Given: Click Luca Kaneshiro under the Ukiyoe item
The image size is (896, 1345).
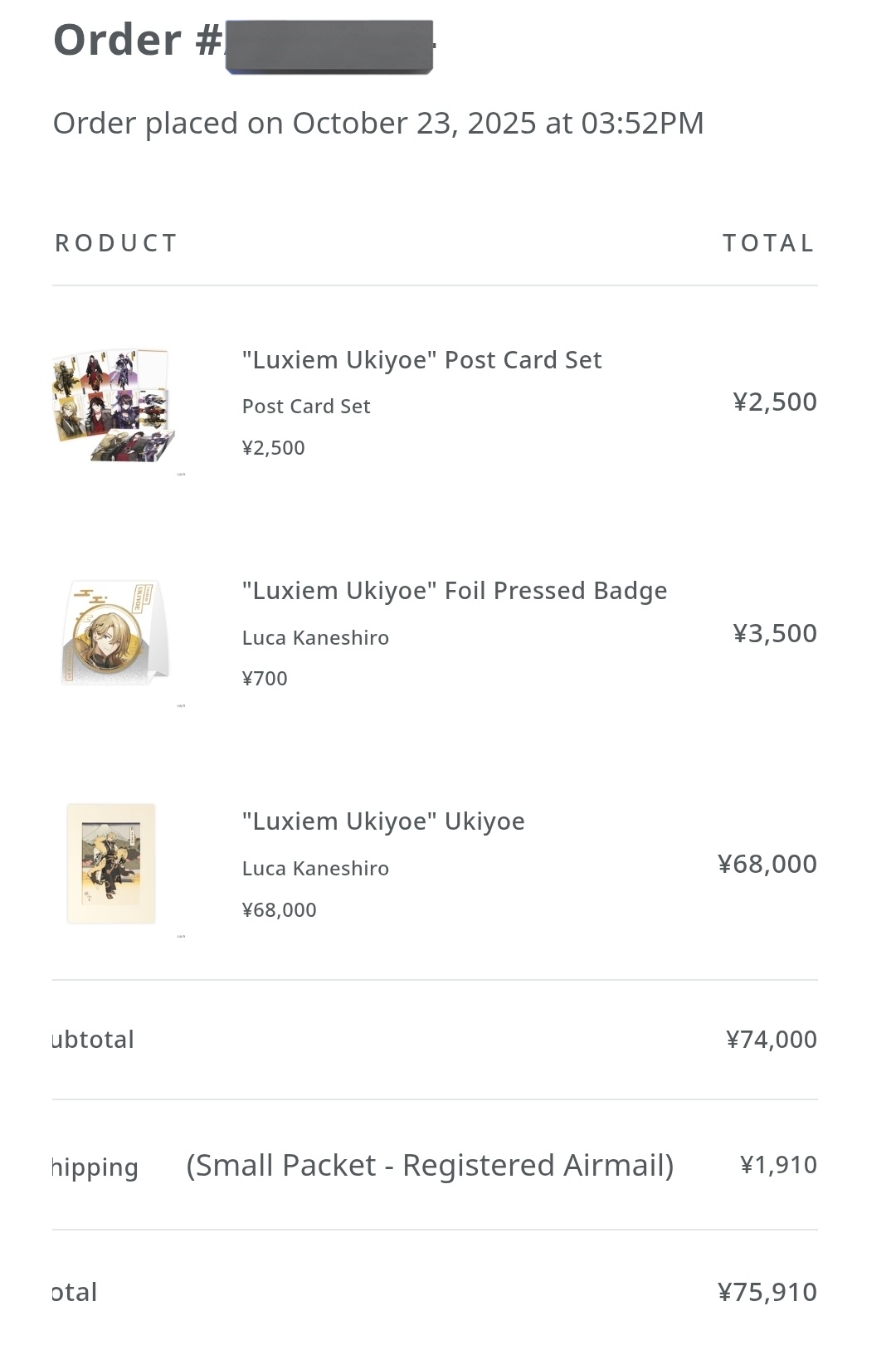Looking at the screenshot, I should [315, 869].
